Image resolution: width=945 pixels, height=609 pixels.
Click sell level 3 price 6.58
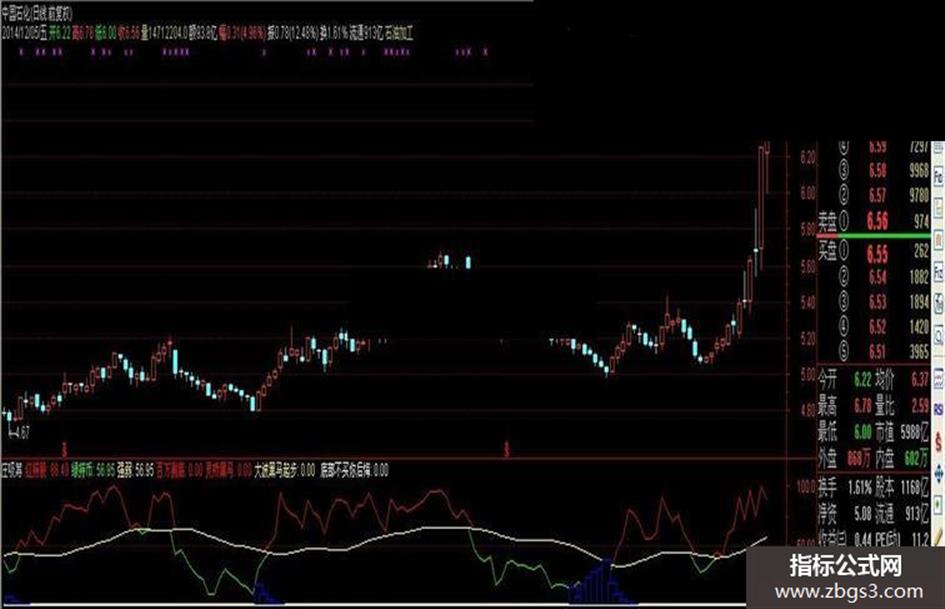(x=878, y=170)
